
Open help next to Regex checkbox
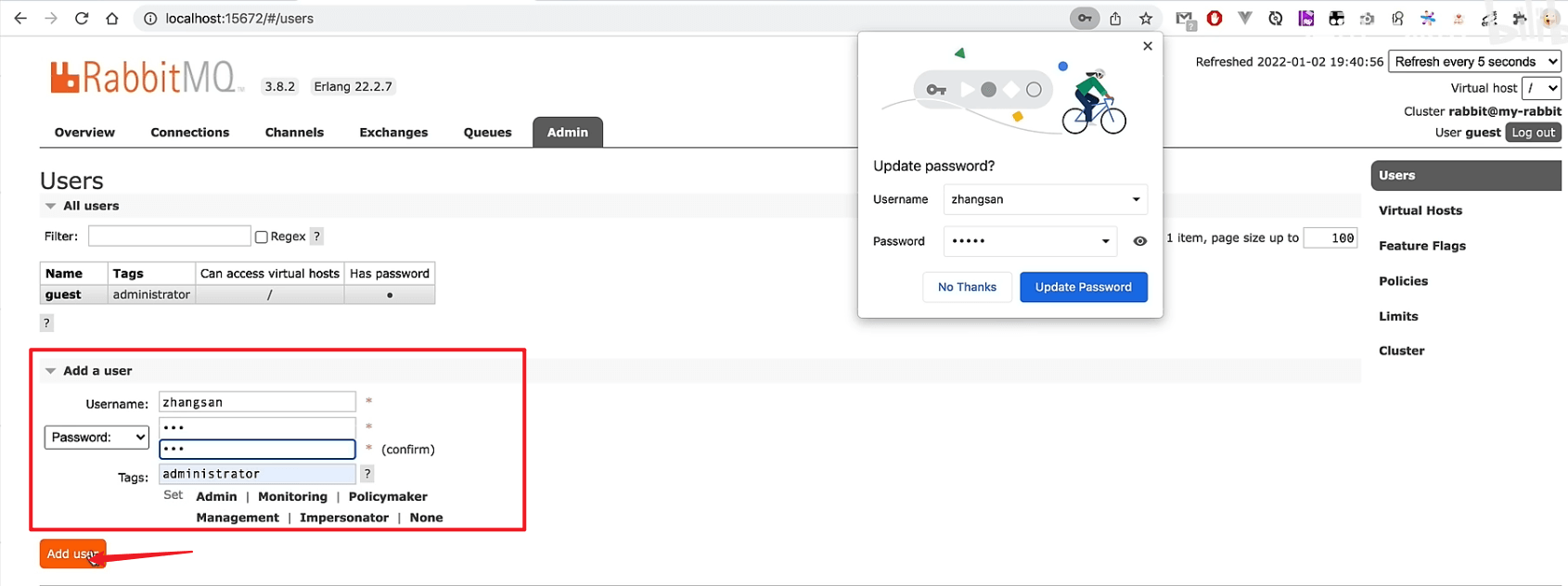(316, 236)
